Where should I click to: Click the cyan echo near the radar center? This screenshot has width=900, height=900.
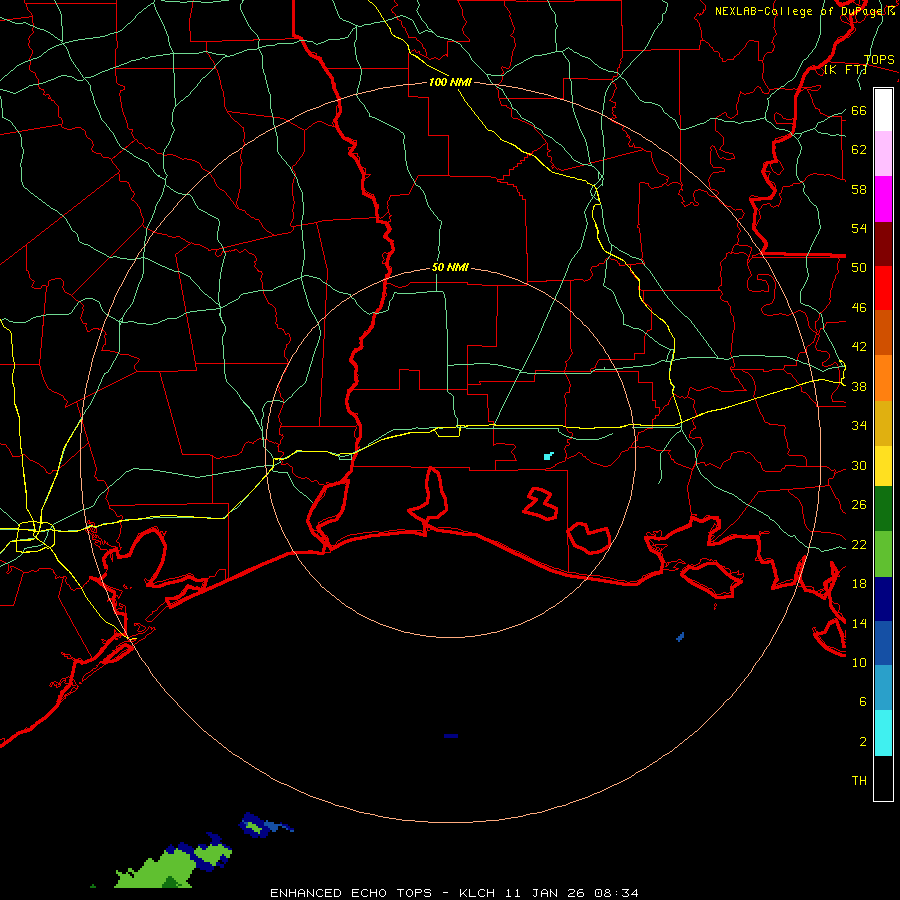coord(548,456)
